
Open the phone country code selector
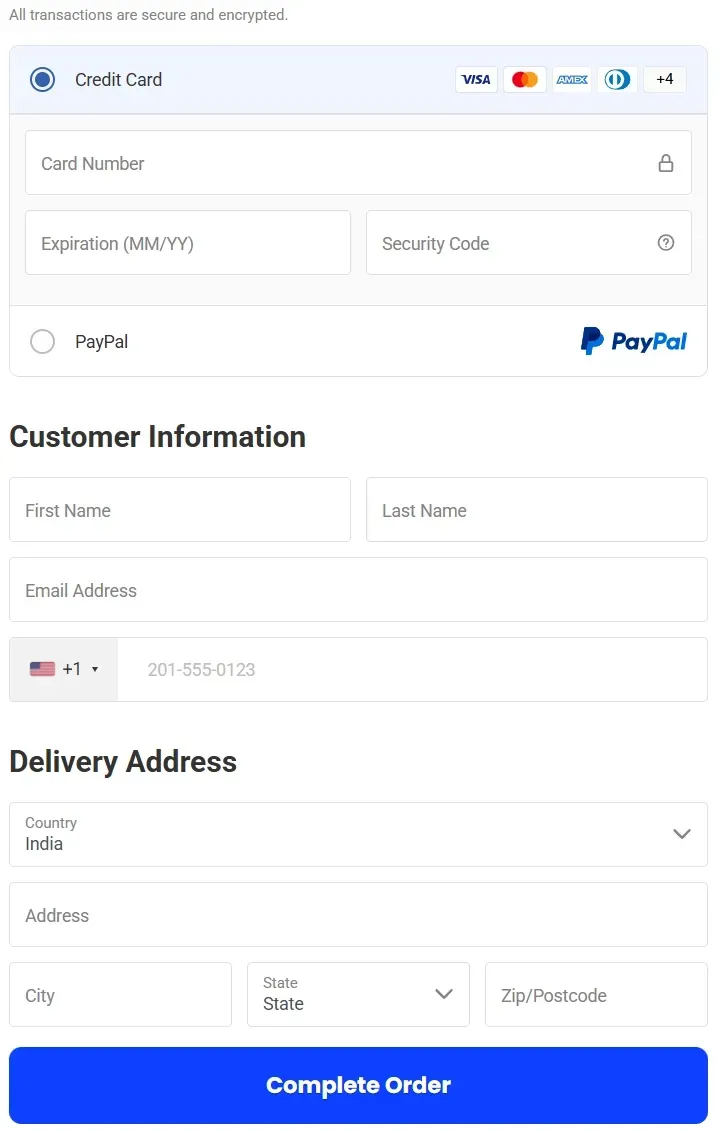pos(62,668)
